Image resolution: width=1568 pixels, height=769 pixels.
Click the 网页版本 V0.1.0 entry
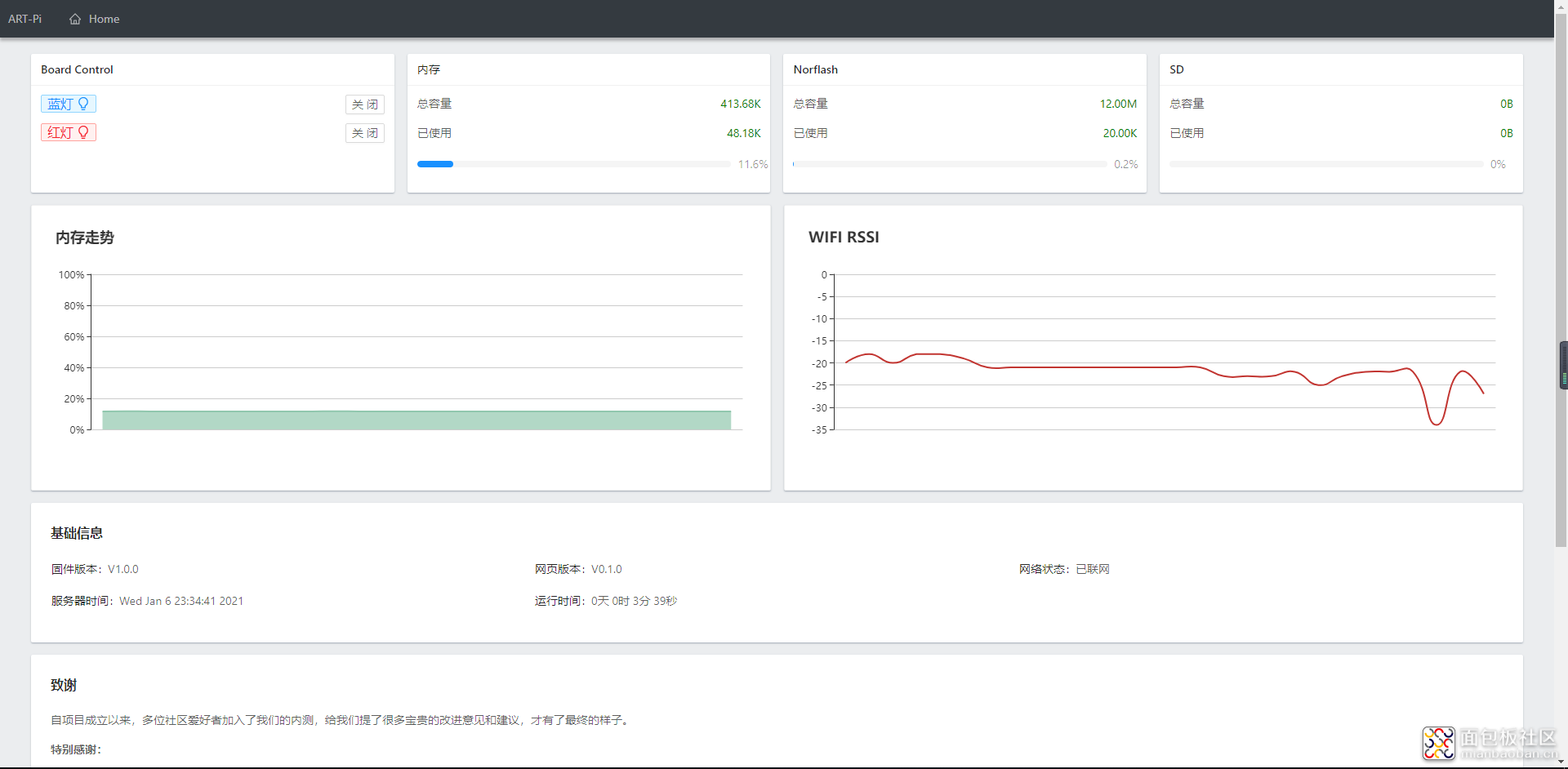coord(578,569)
